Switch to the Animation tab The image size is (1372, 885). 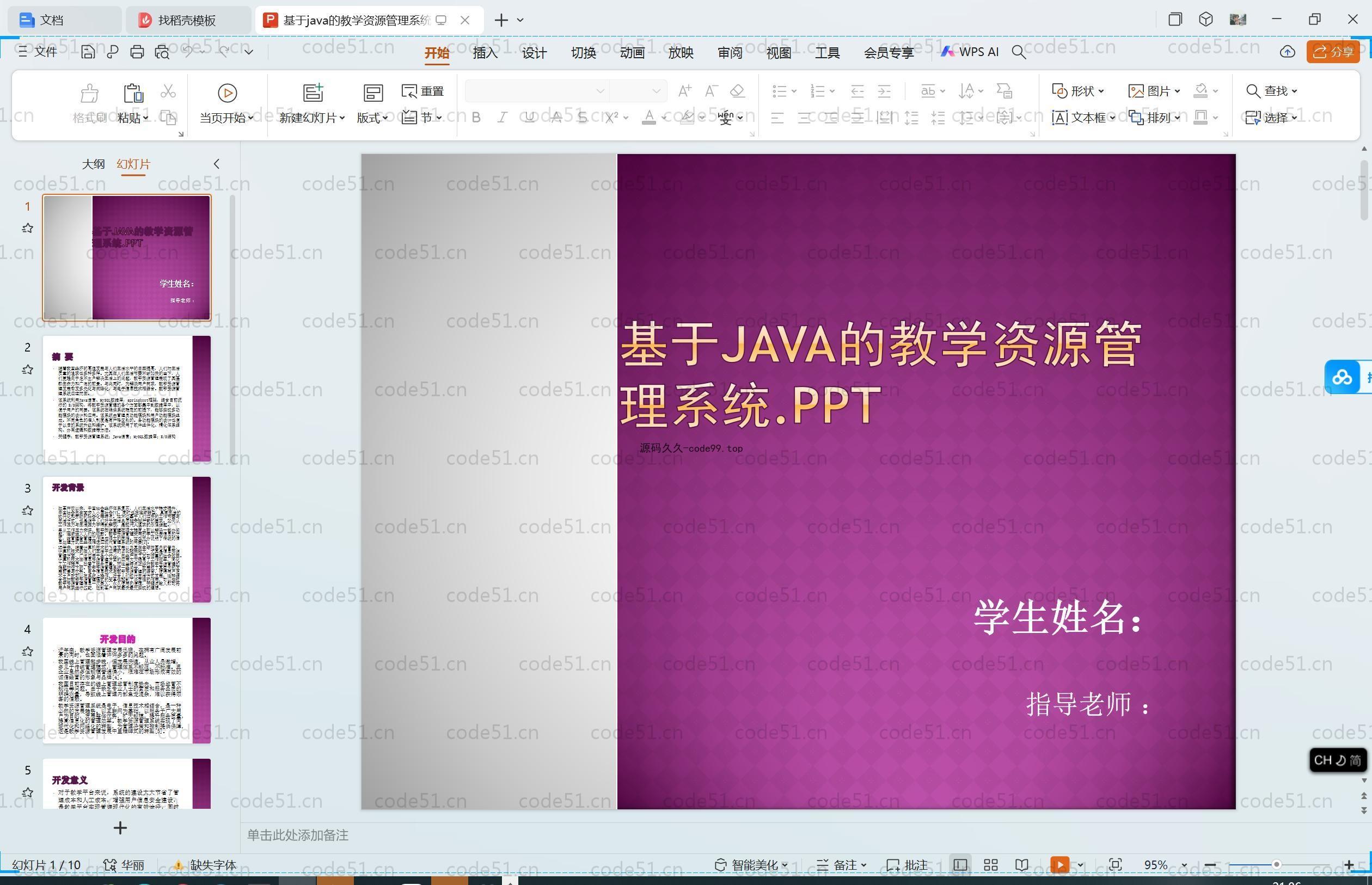(632, 52)
